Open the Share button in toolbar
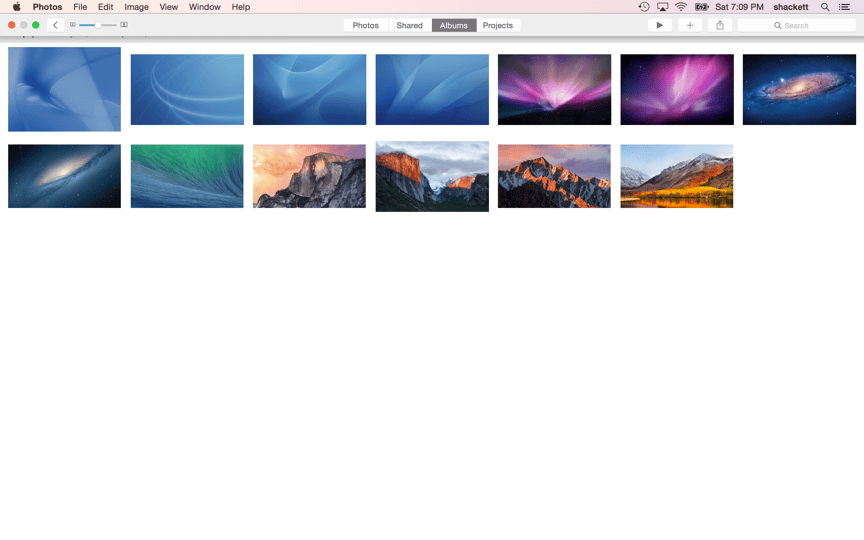Image resolution: width=864 pixels, height=540 pixels. point(720,25)
